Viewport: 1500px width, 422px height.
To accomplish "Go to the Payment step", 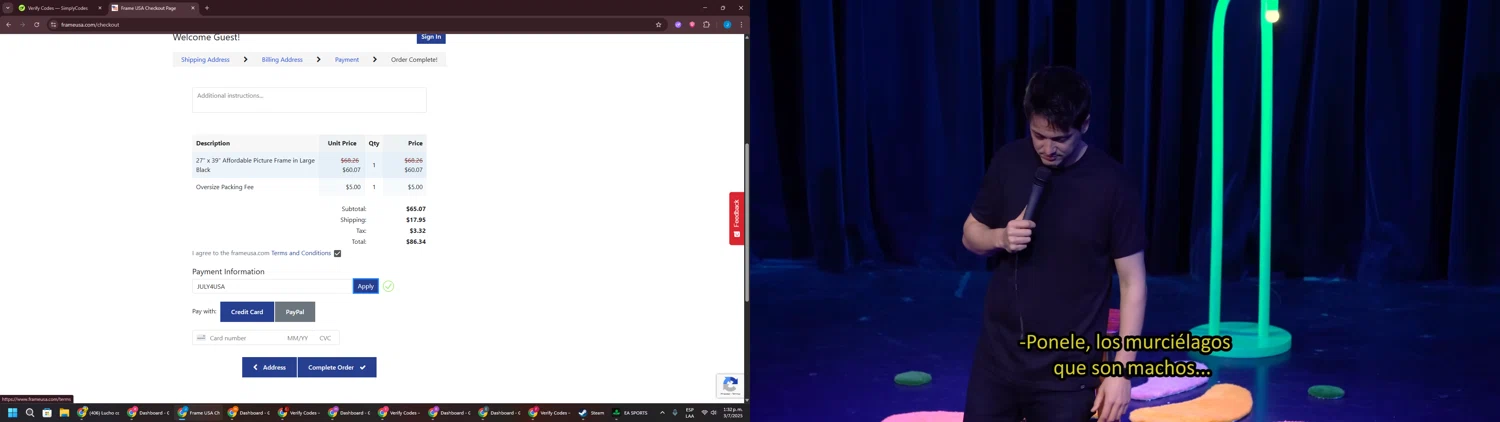I will click(347, 59).
